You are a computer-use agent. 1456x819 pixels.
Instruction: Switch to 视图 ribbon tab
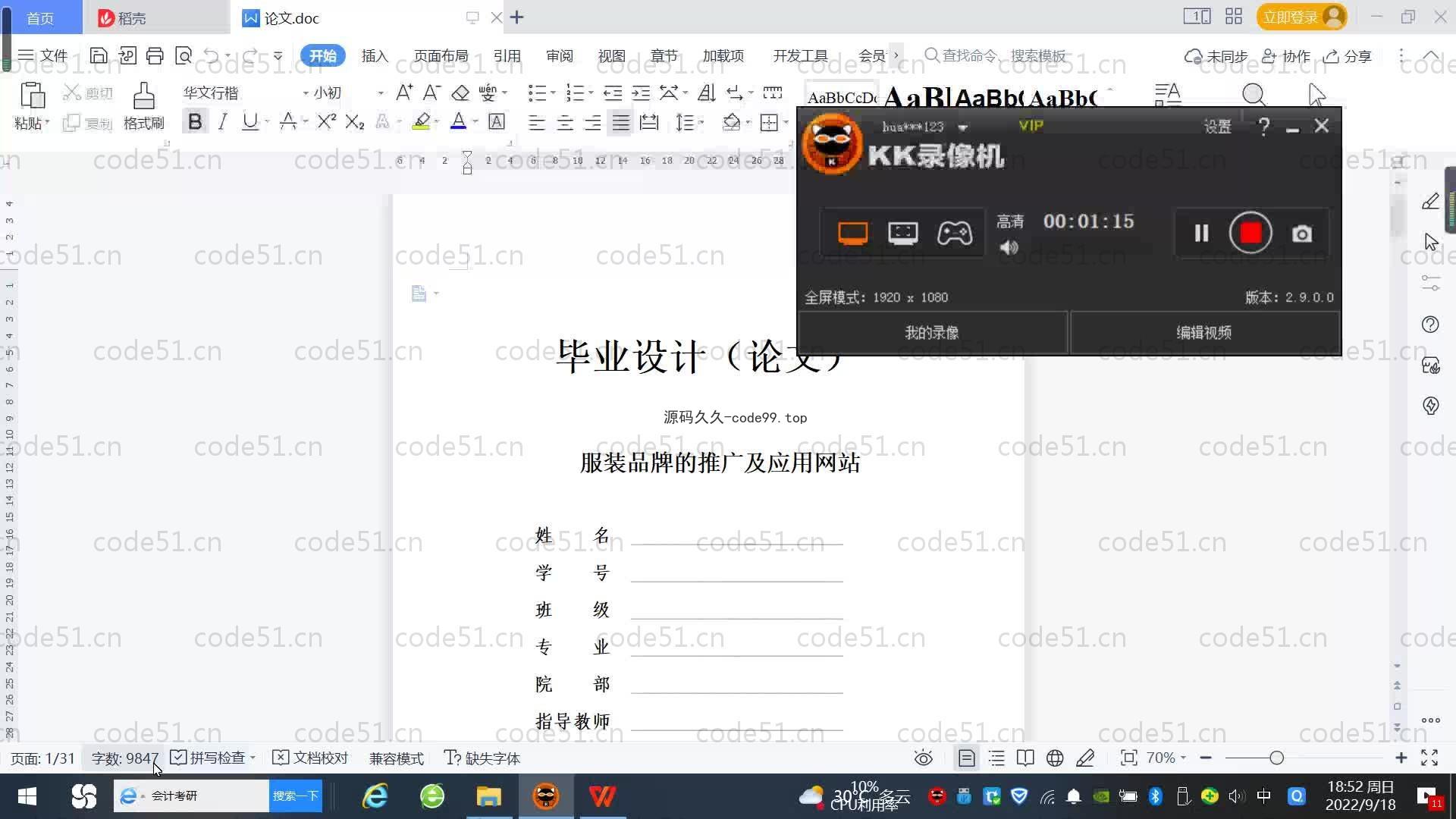click(x=611, y=56)
